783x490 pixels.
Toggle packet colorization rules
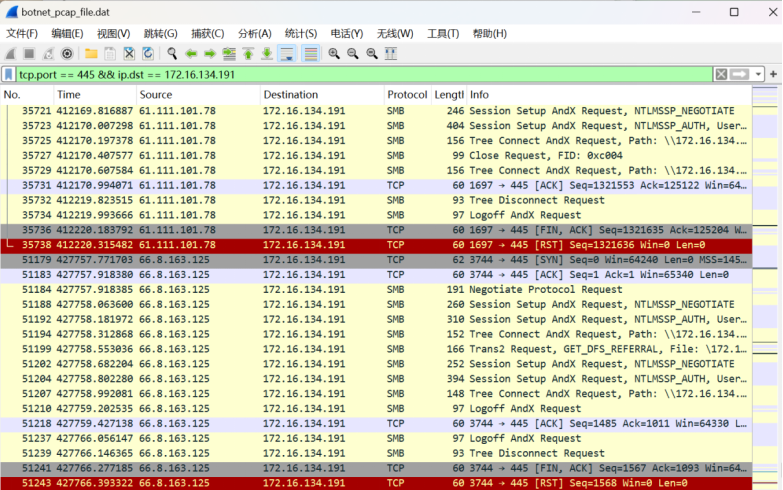311,53
